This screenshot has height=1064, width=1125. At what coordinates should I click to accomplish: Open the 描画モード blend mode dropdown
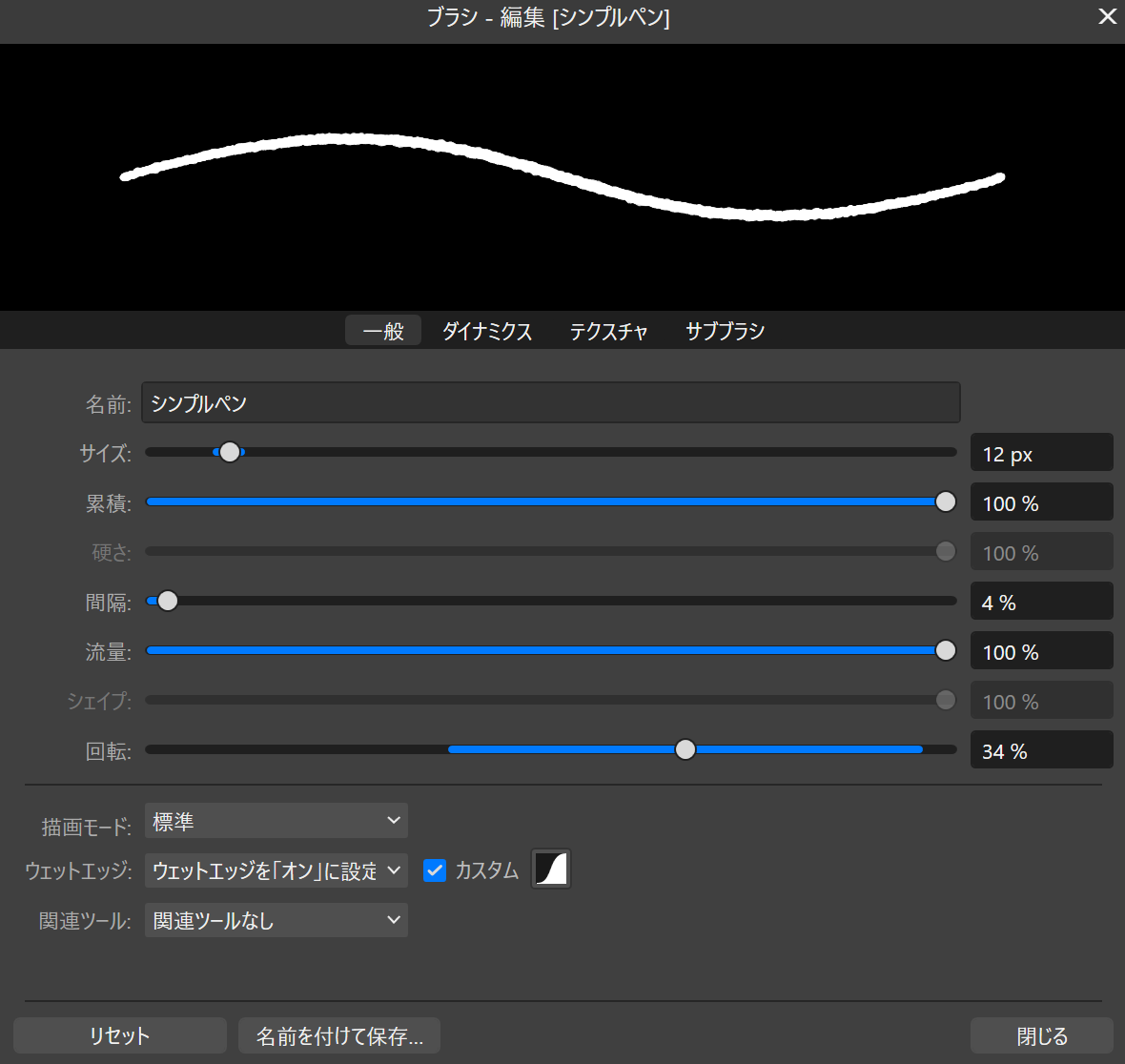point(276,820)
